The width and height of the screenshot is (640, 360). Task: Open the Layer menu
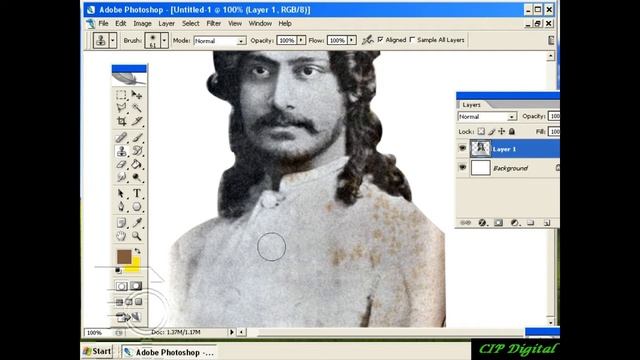tap(166, 23)
